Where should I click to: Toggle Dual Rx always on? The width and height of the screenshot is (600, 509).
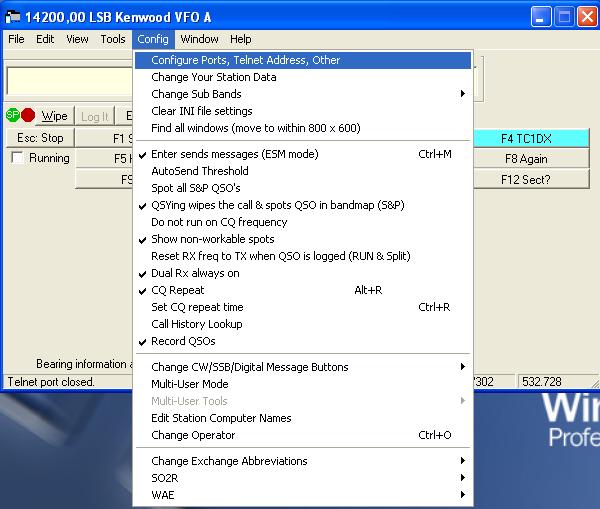point(303,273)
